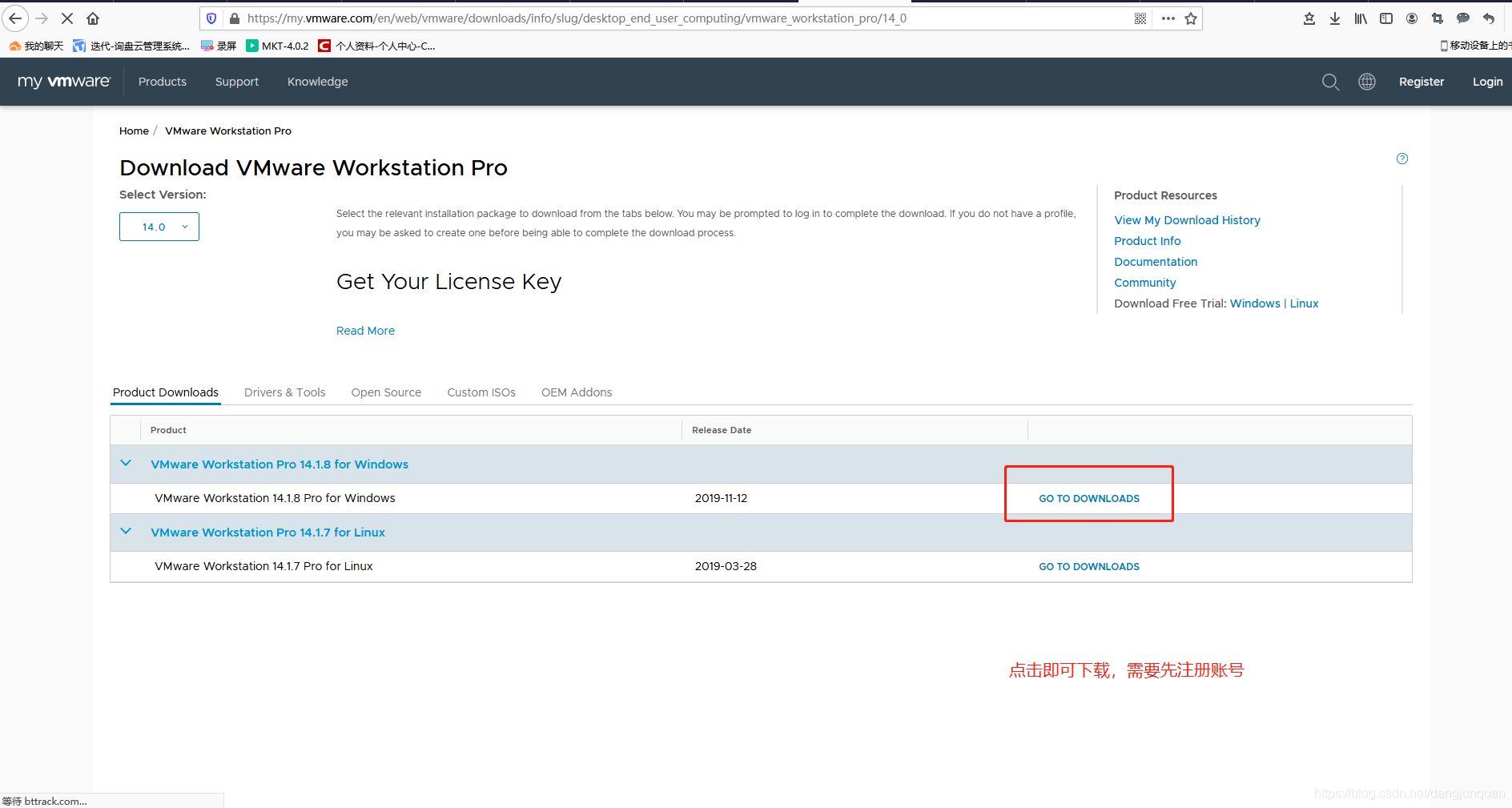
Task: Switch to the Drivers & Tools tab
Action: (x=285, y=392)
